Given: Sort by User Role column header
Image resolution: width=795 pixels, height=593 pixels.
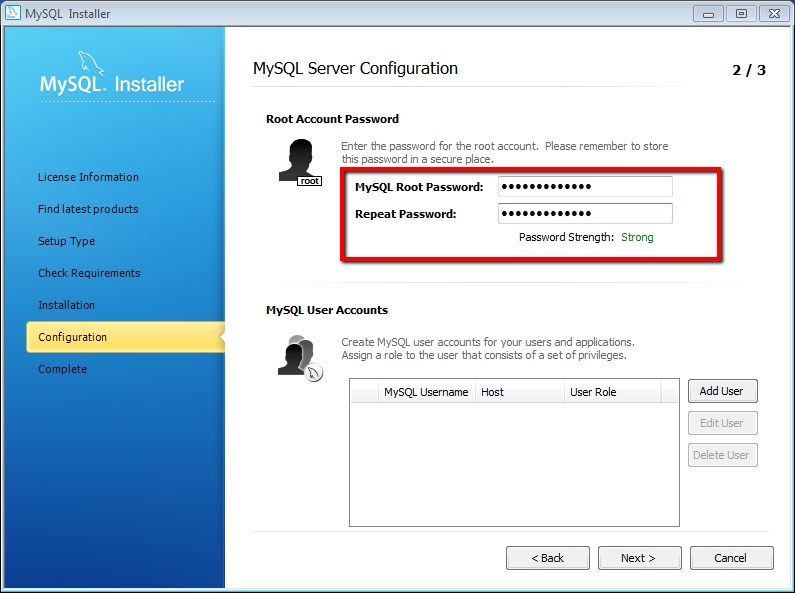Looking at the screenshot, I should (x=612, y=392).
